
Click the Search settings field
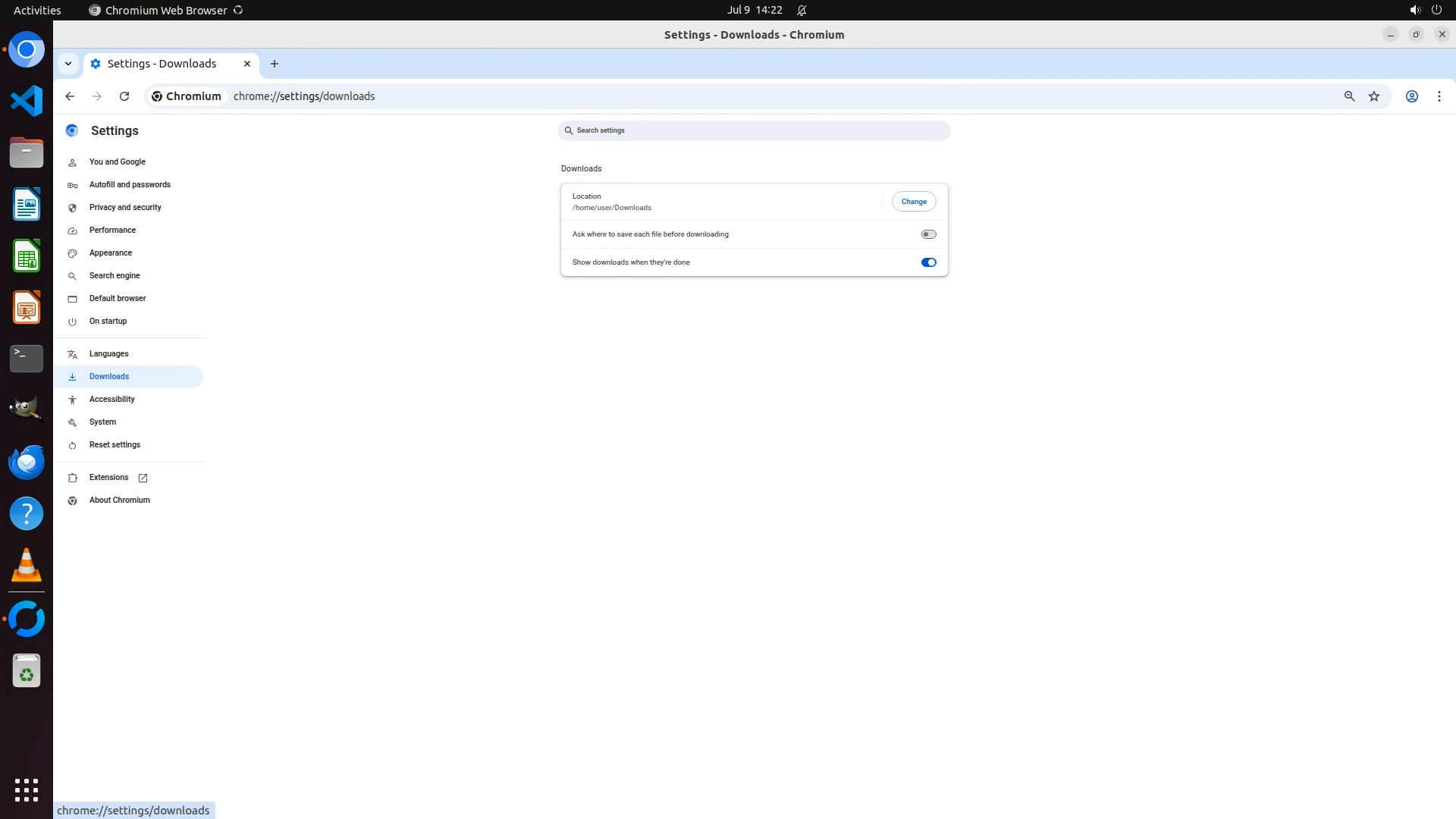click(x=753, y=130)
